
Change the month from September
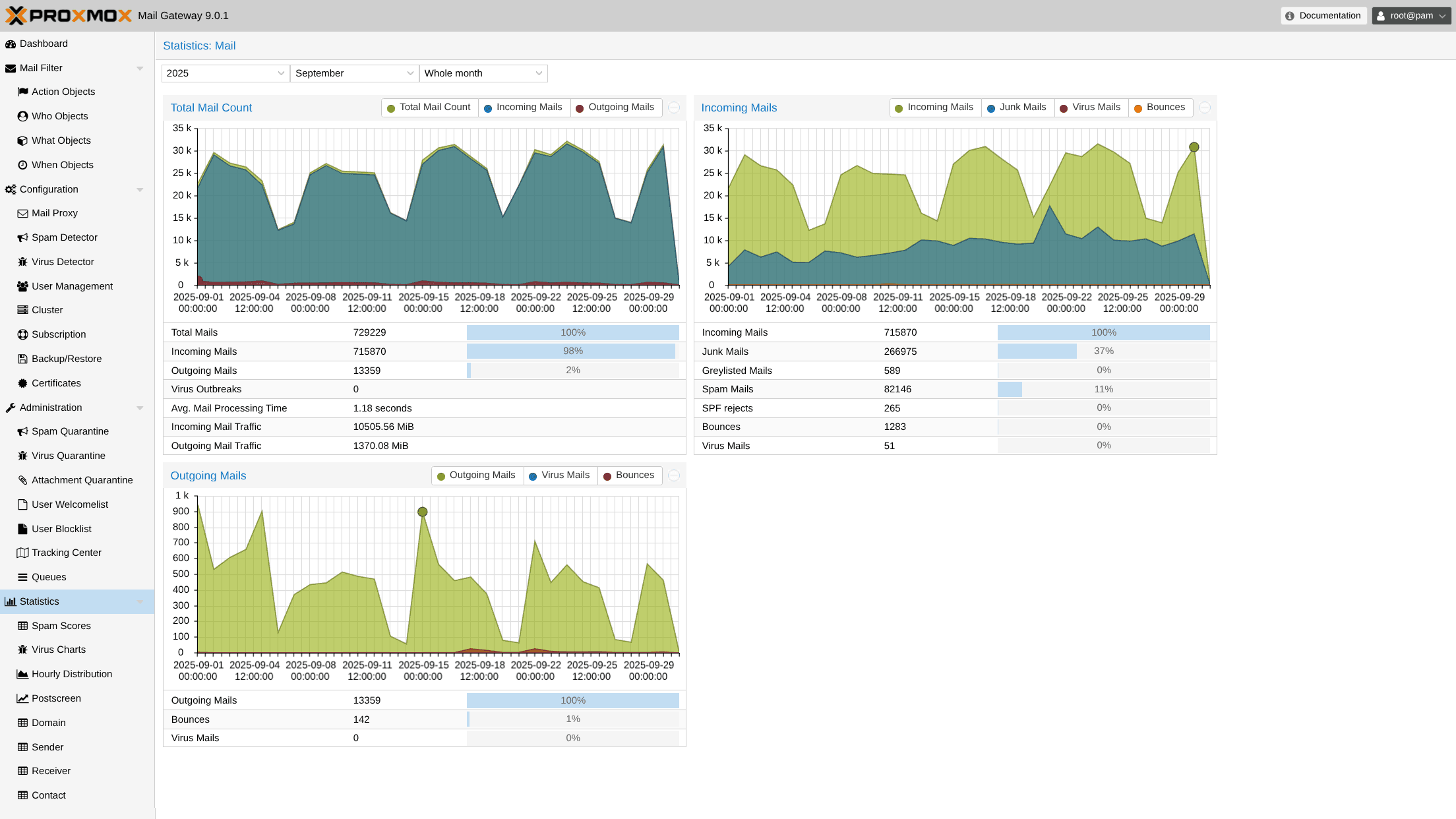point(354,73)
